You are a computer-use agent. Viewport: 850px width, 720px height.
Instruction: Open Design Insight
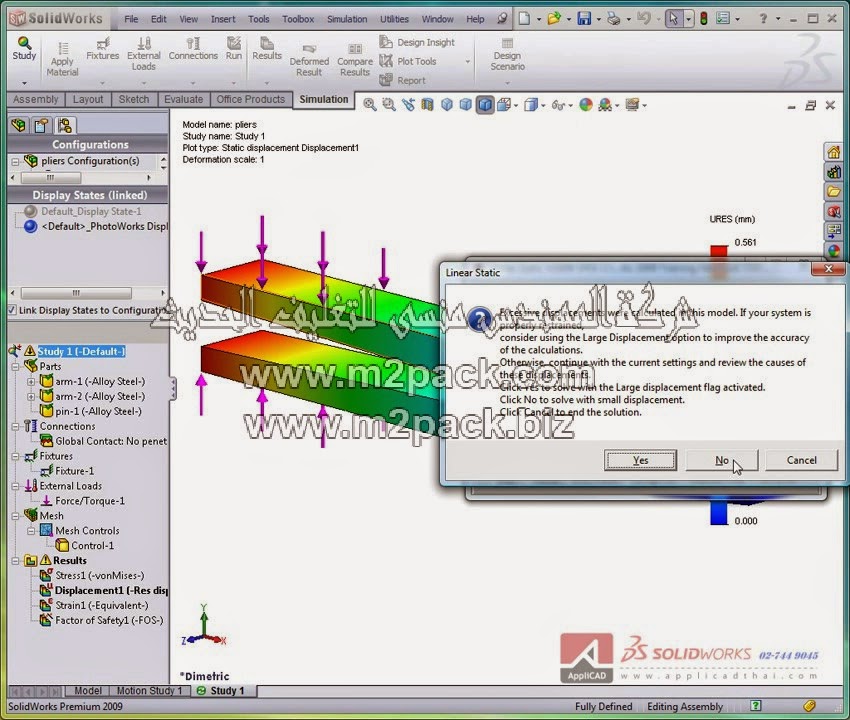tap(417, 42)
